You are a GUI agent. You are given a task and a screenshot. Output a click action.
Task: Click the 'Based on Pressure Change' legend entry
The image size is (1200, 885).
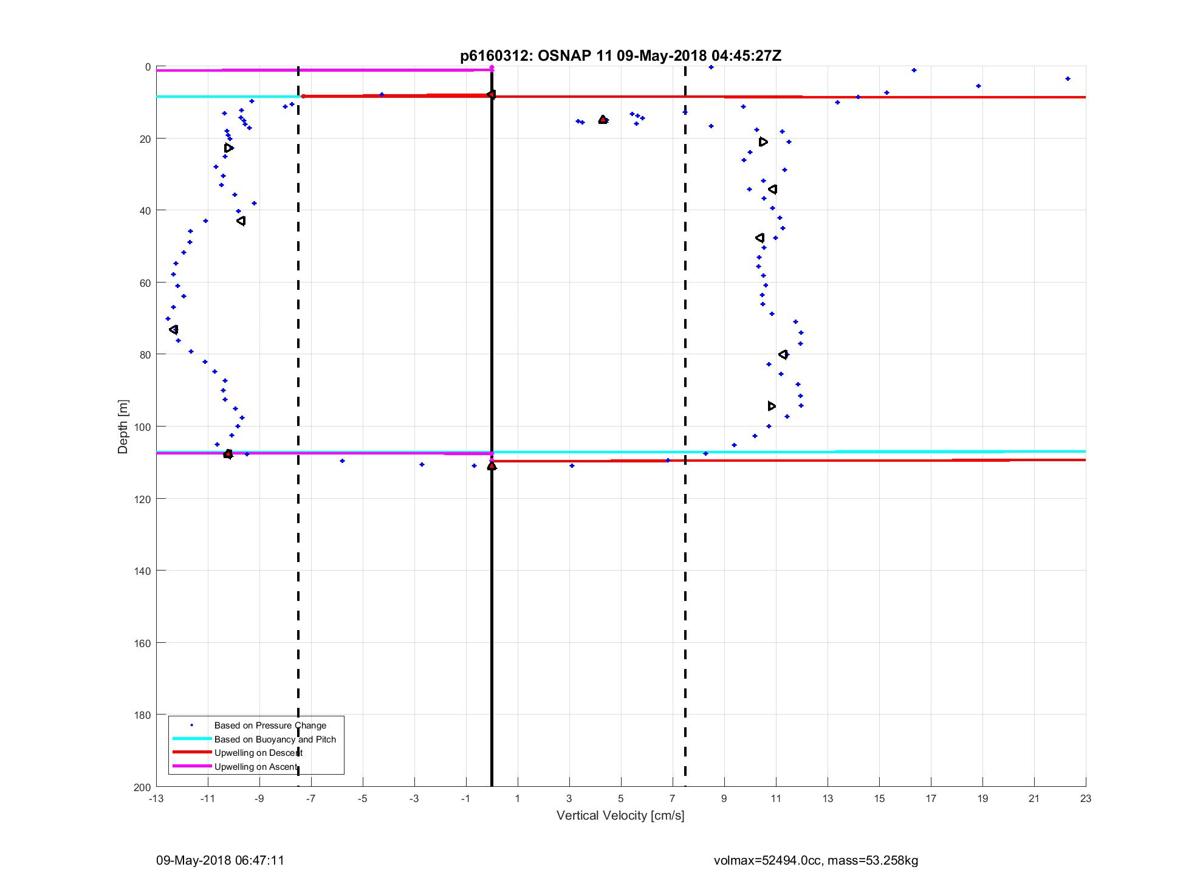click(270, 725)
